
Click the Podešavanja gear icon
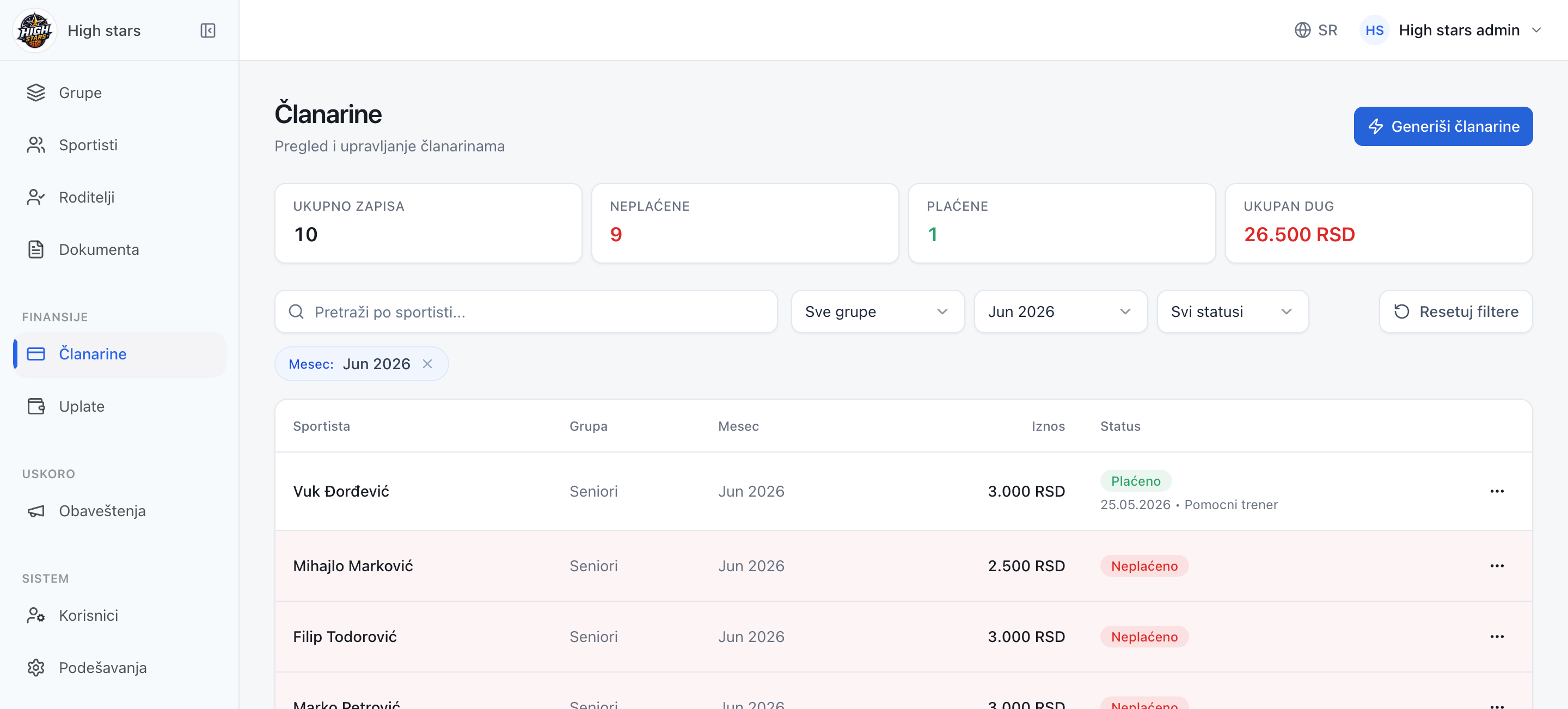pyautogui.click(x=36, y=668)
